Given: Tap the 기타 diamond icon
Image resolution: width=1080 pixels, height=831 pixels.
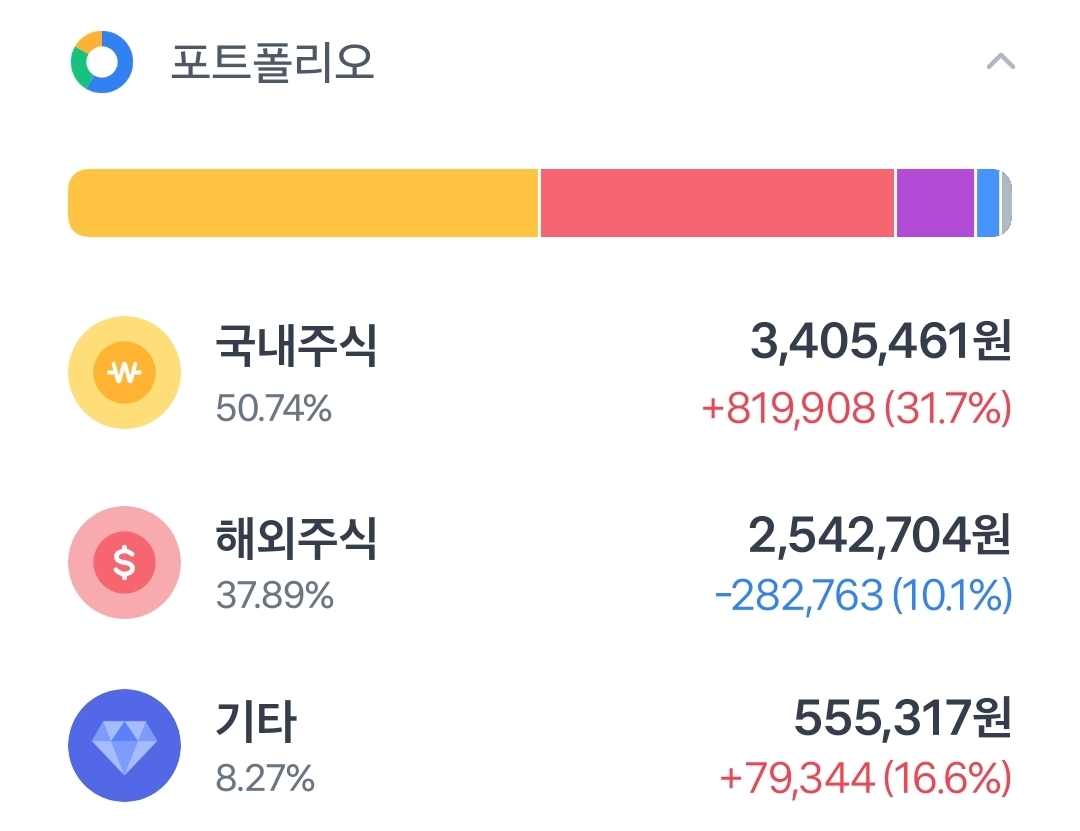Looking at the screenshot, I should point(124,745).
